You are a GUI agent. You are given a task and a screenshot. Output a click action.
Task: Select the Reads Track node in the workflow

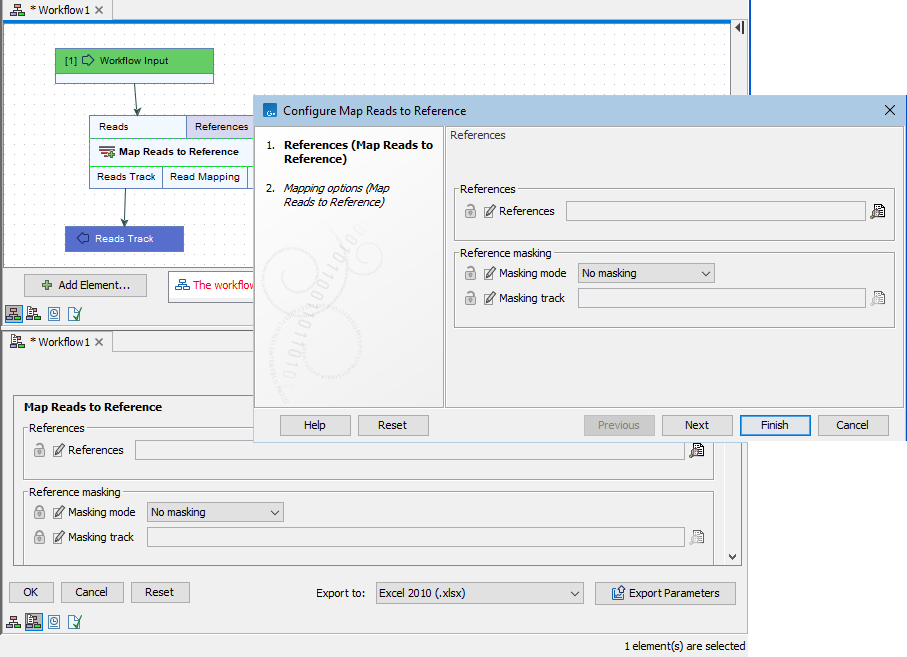[x=124, y=238]
